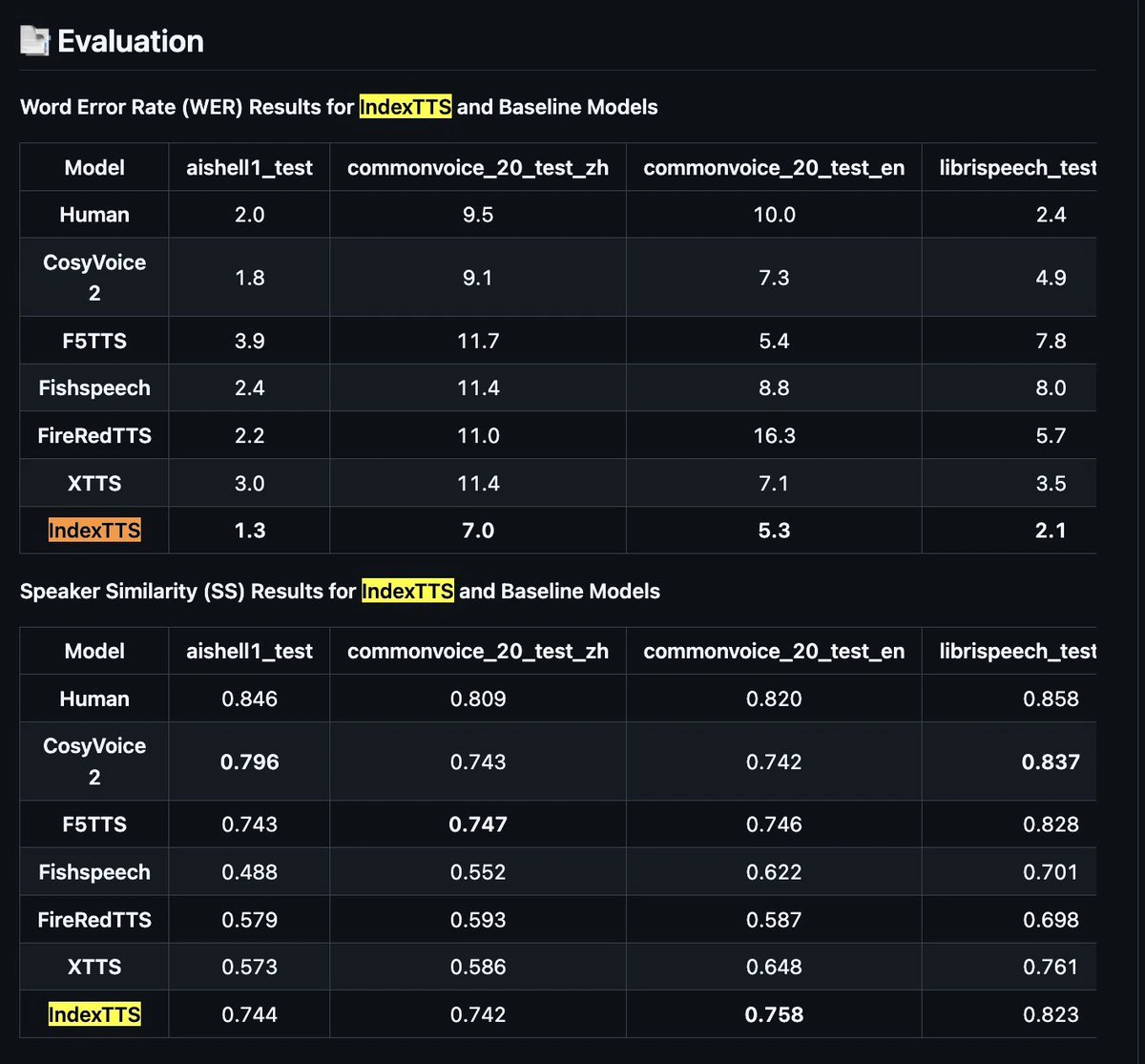Select orange-highlighted IndexTTS row label in WER table
Screen dimensions: 1145x1064
(94, 531)
